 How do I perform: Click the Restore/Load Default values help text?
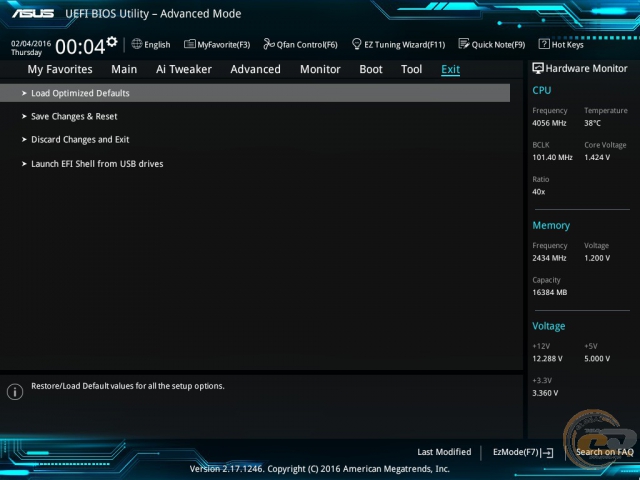128,386
